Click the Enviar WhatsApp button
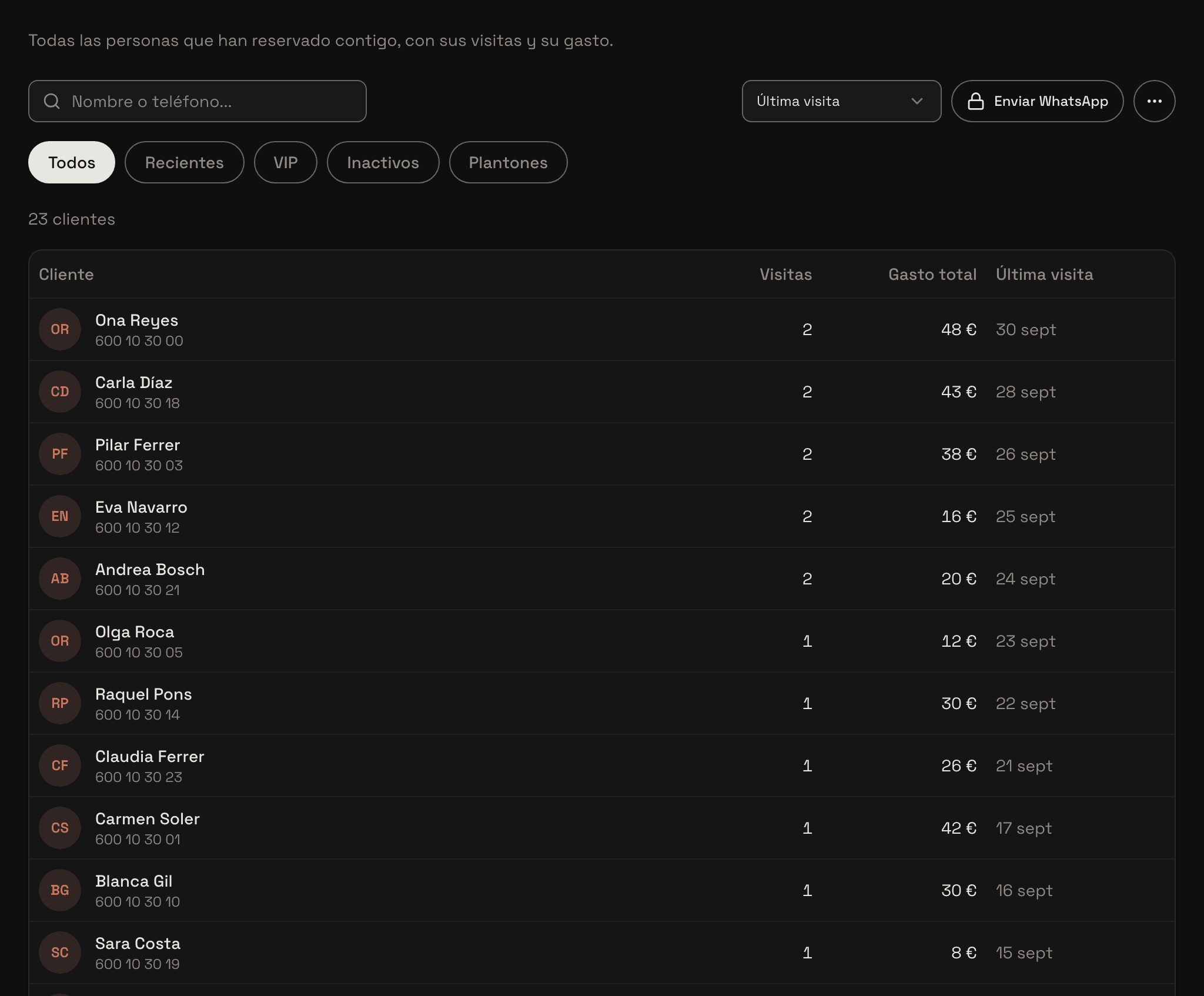This screenshot has width=1204, height=996. pos(1037,101)
